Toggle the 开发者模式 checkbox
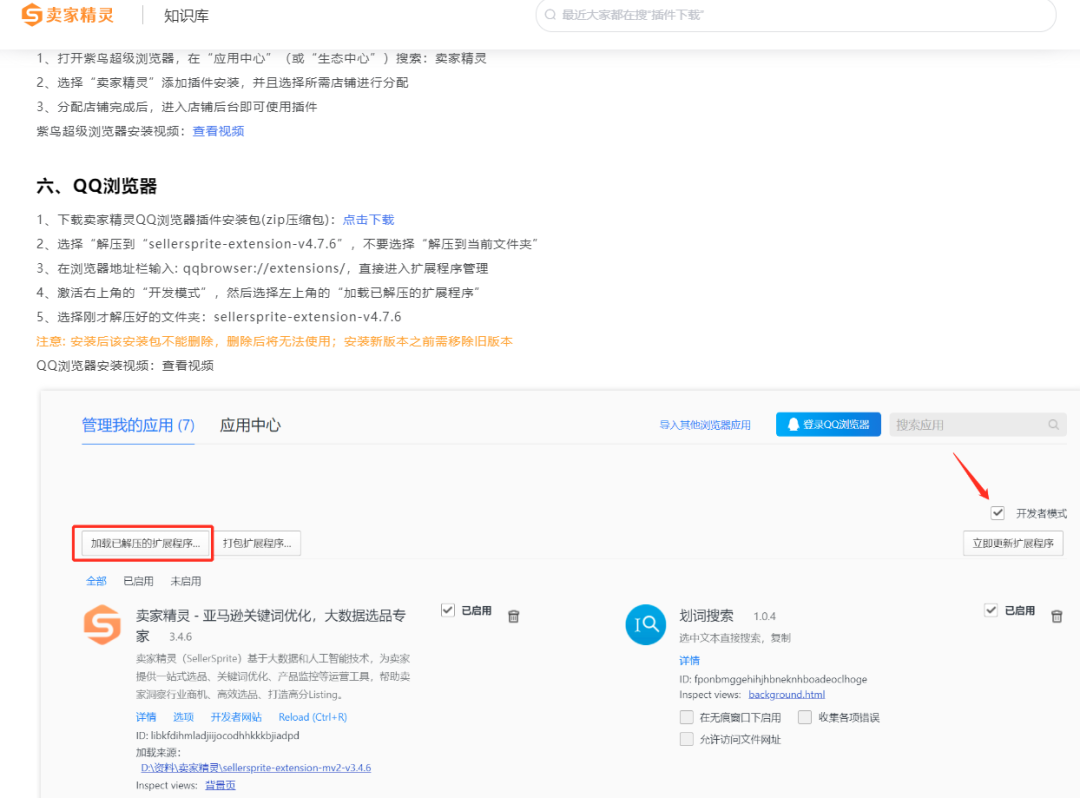1080x798 pixels. click(997, 513)
